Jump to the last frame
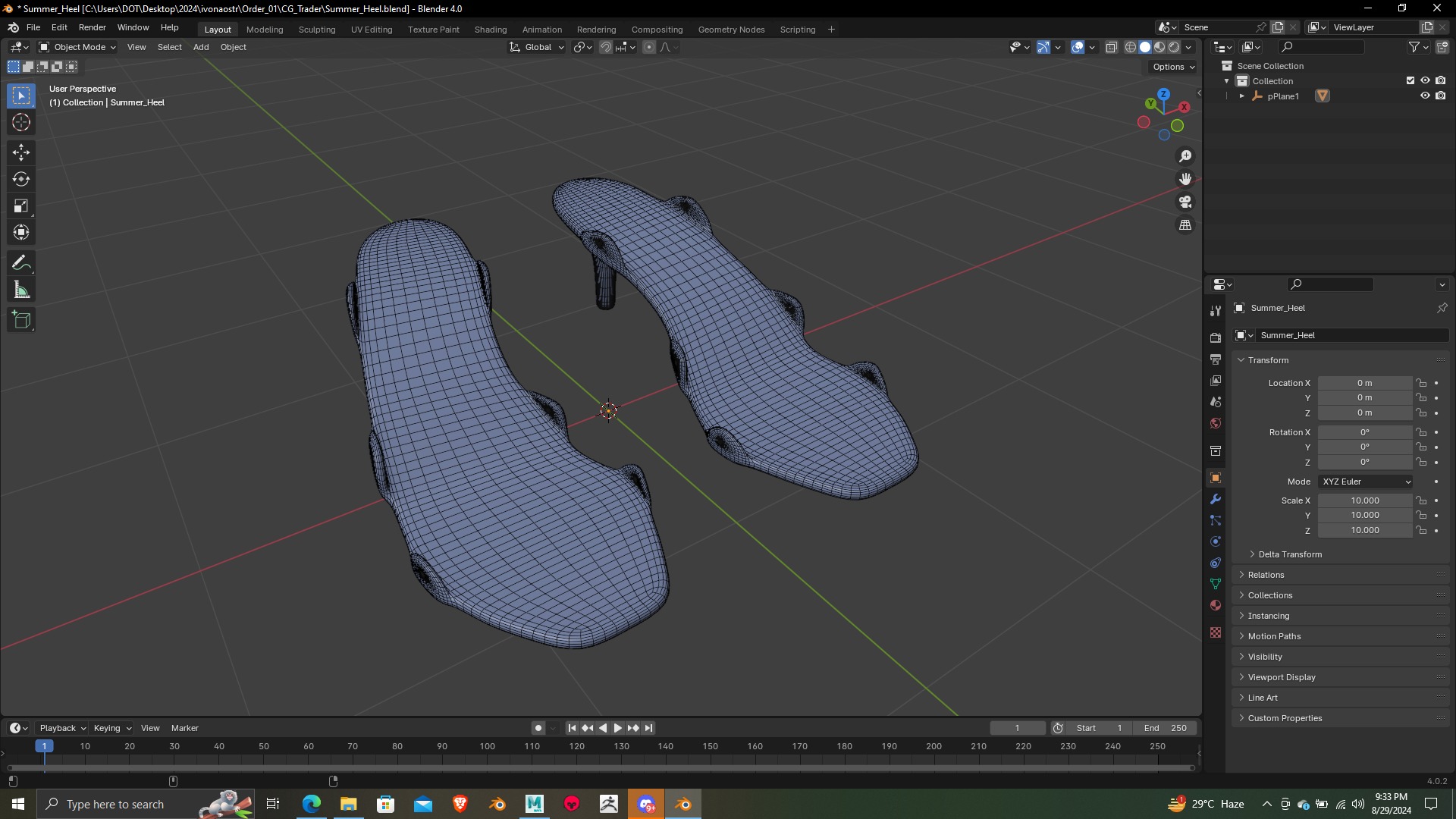Image resolution: width=1456 pixels, height=819 pixels. point(648,728)
